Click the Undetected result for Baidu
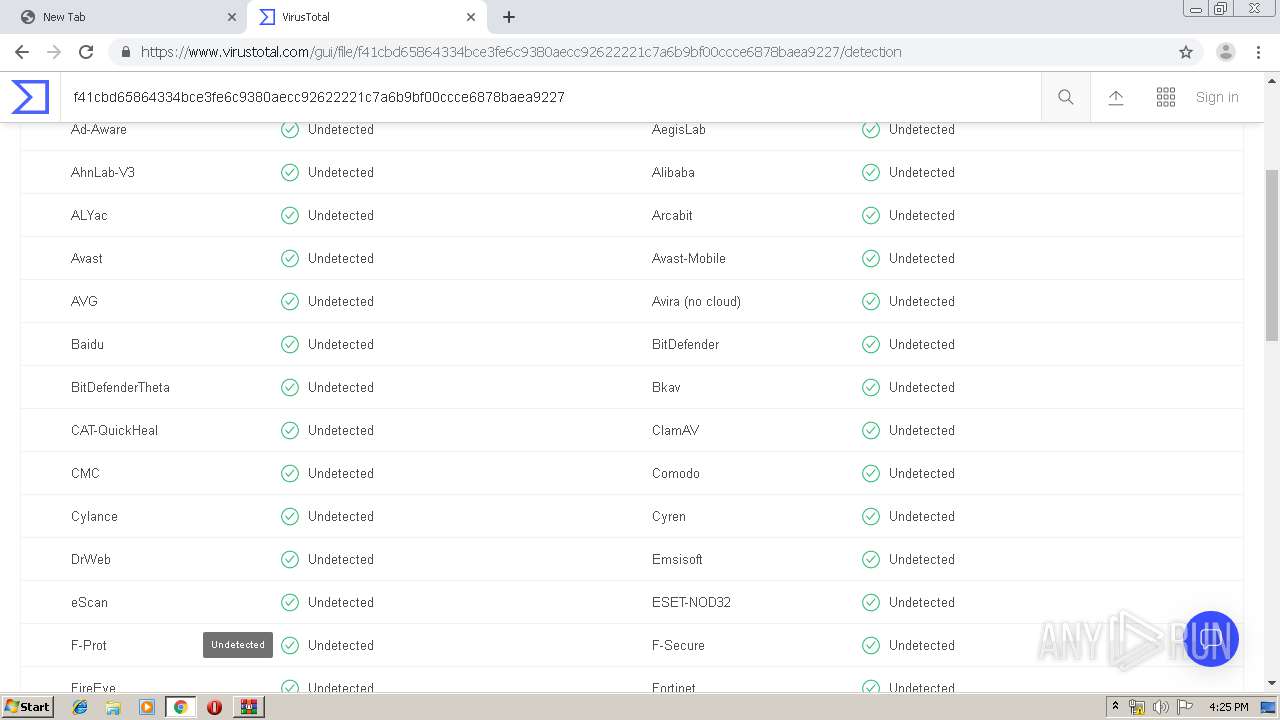Image resolution: width=1280 pixels, height=720 pixels. point(341,344)
